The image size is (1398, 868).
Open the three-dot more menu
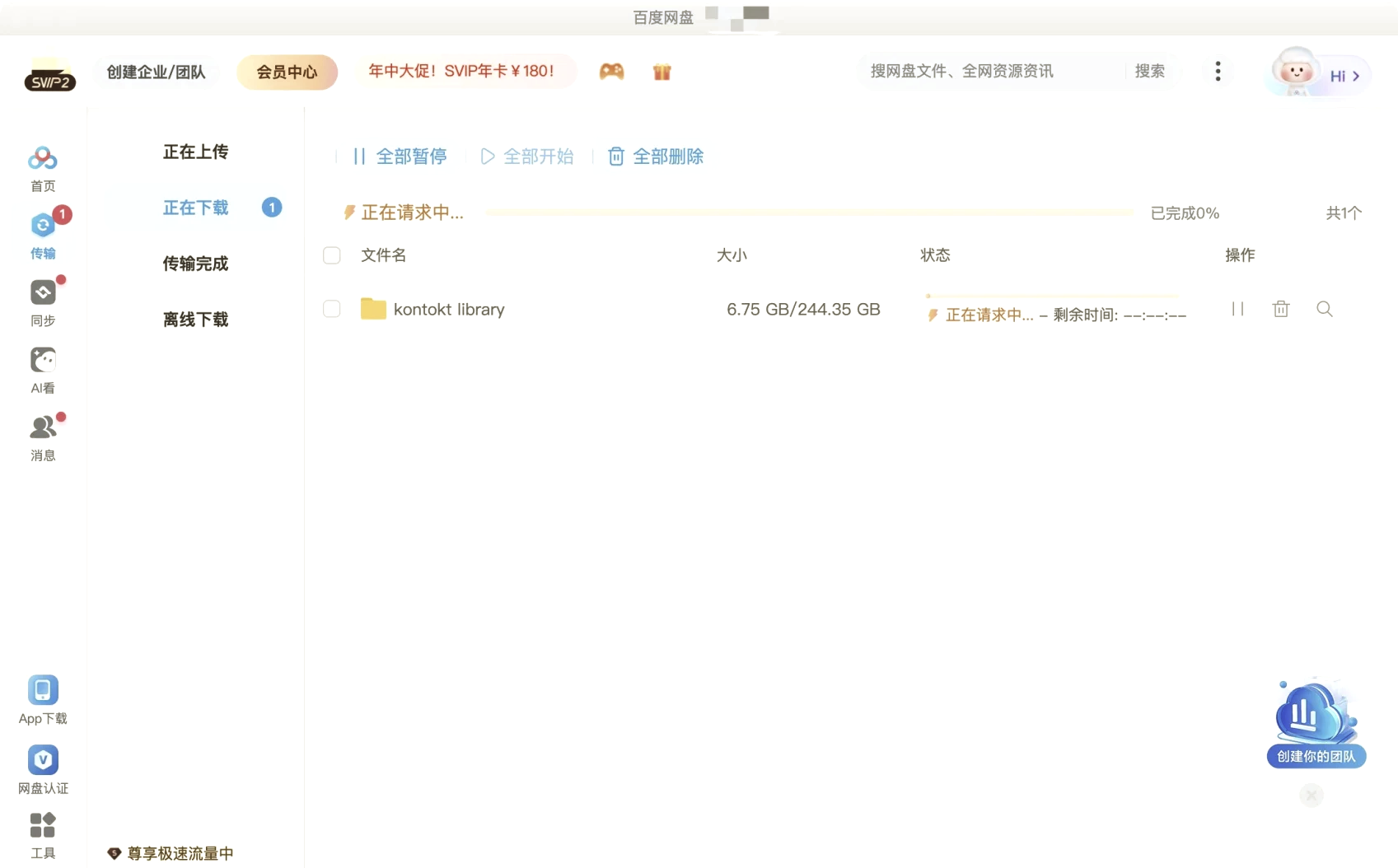[x=1218, y=72]
